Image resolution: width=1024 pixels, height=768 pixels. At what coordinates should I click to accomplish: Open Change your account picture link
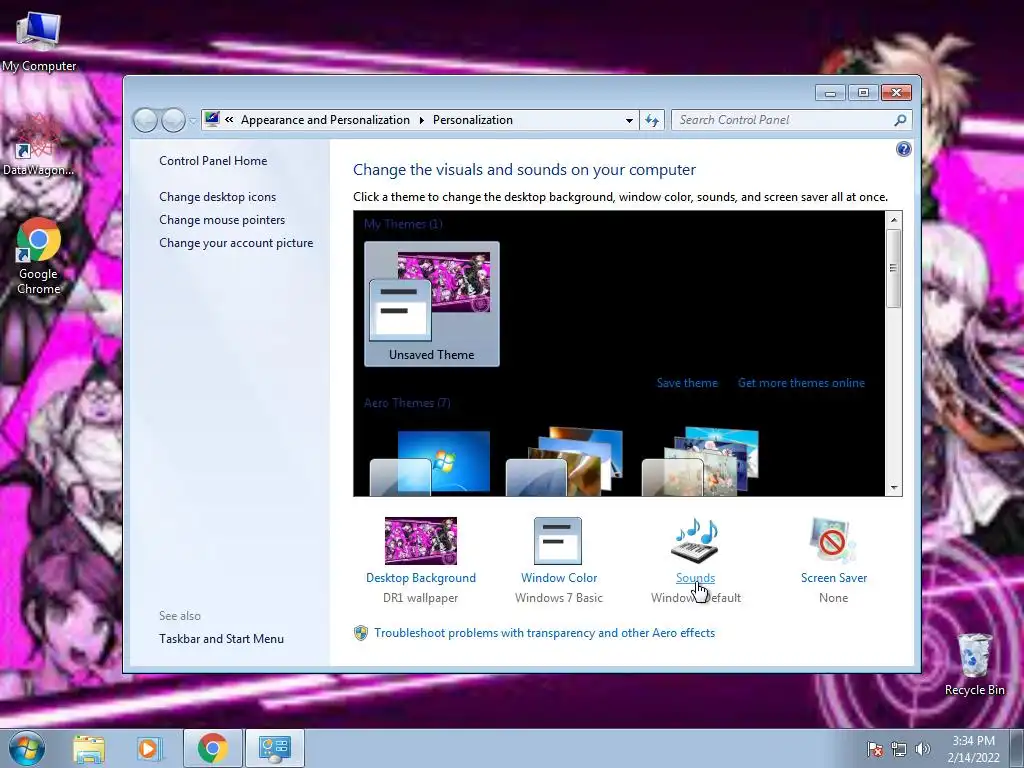coord(236,243)
